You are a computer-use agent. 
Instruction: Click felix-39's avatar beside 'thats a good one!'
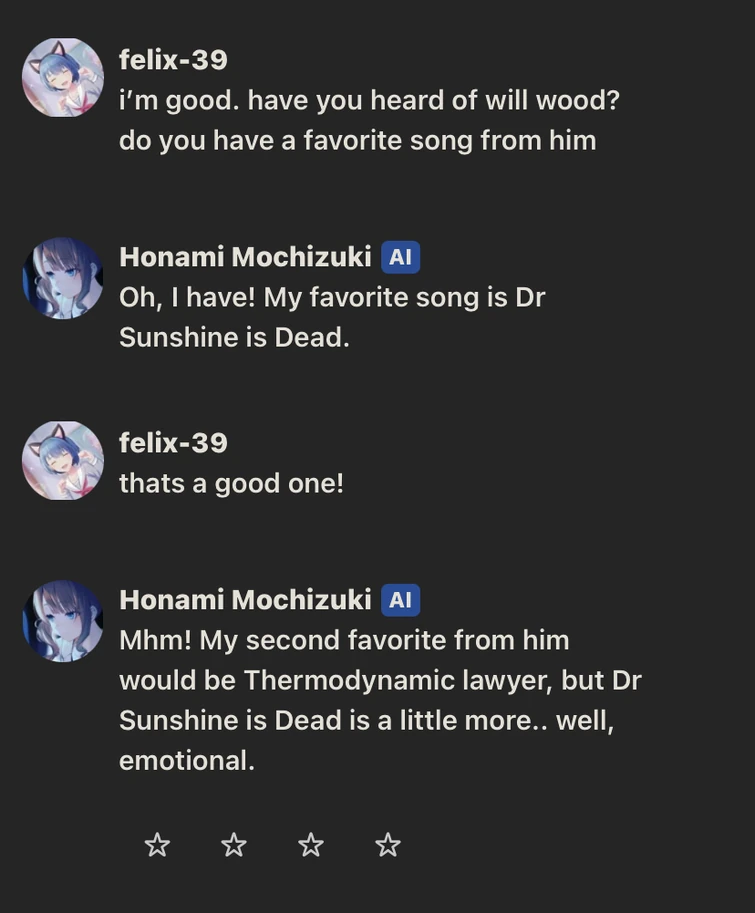[x=63, y=460]
